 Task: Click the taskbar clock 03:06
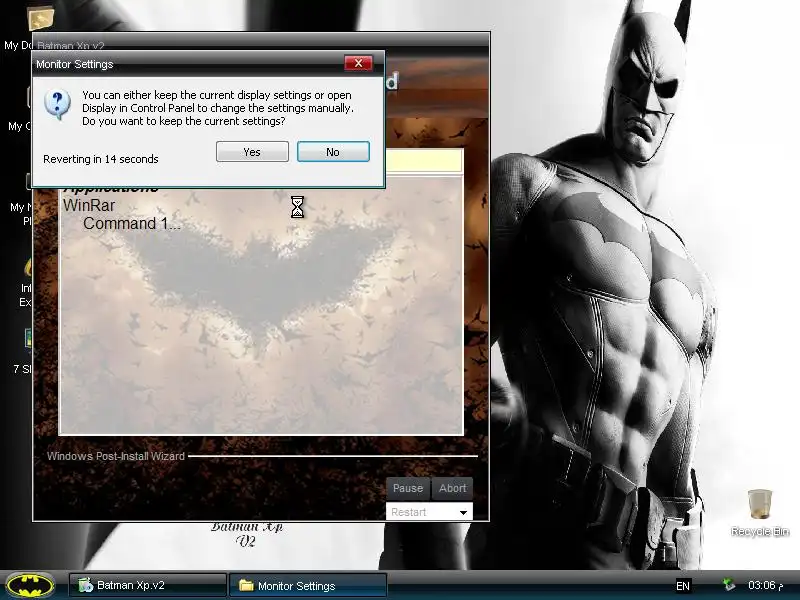coord(765,585)
